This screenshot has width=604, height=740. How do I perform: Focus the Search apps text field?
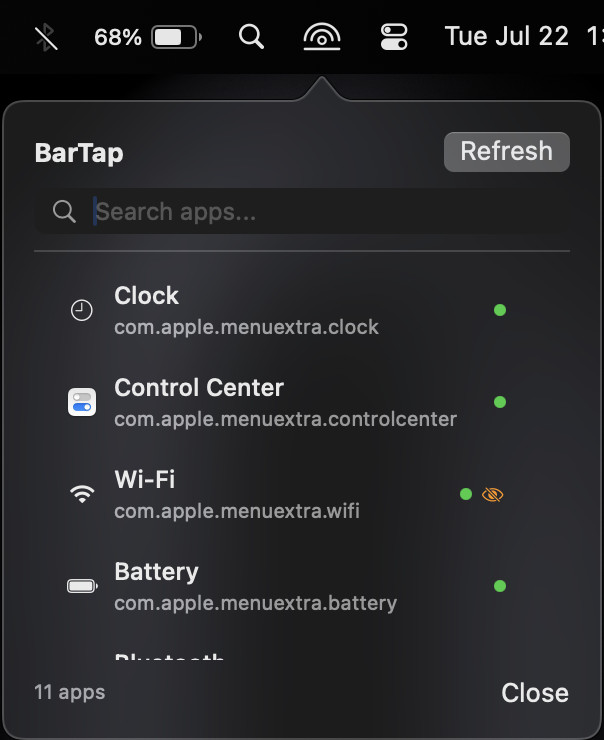click(x=320, y=211)
